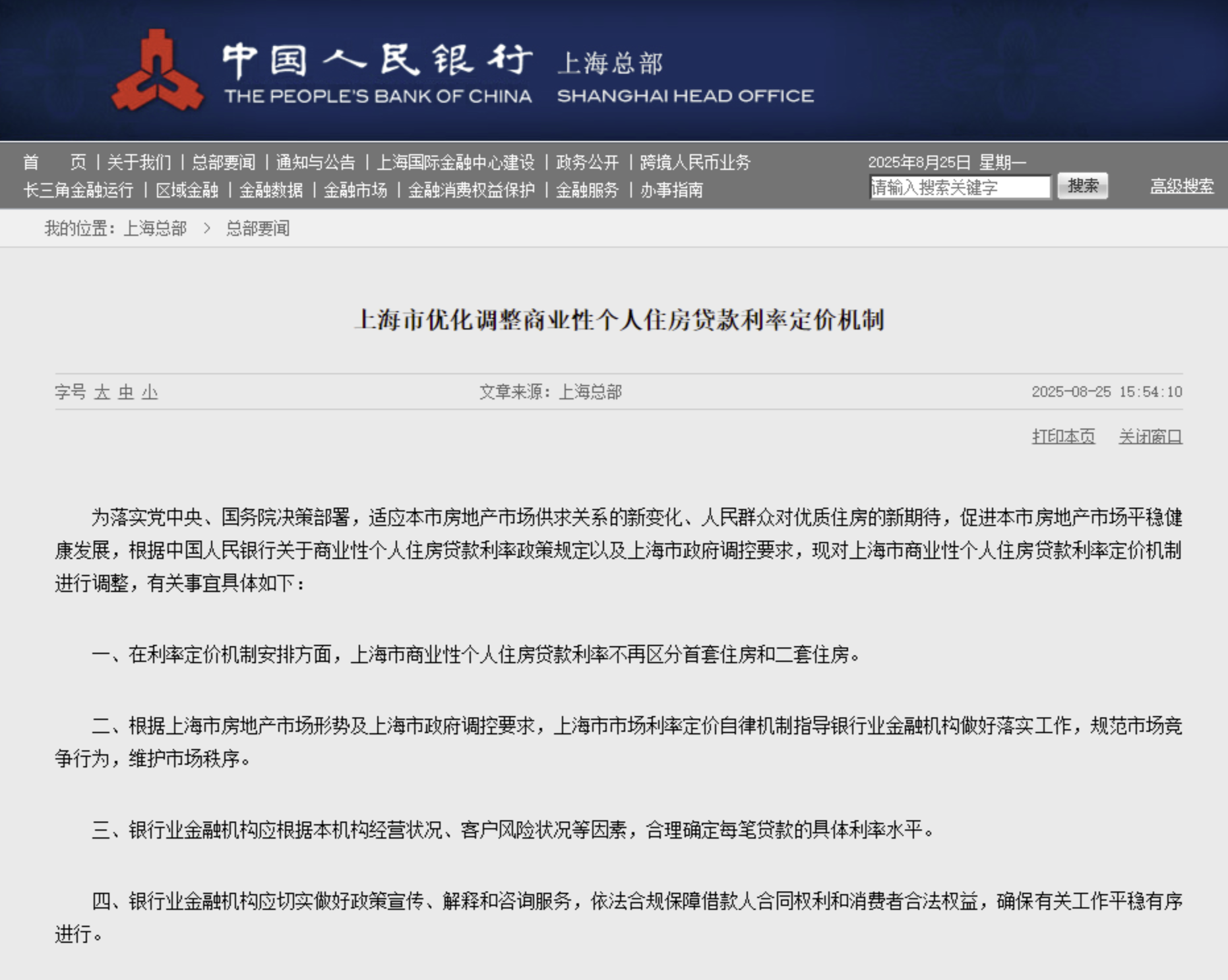The height and width of the screenshot is (980, 1228).
Task: Open 长三角金融运行 section
Action: pyautogui.click(x=78, y=191)
